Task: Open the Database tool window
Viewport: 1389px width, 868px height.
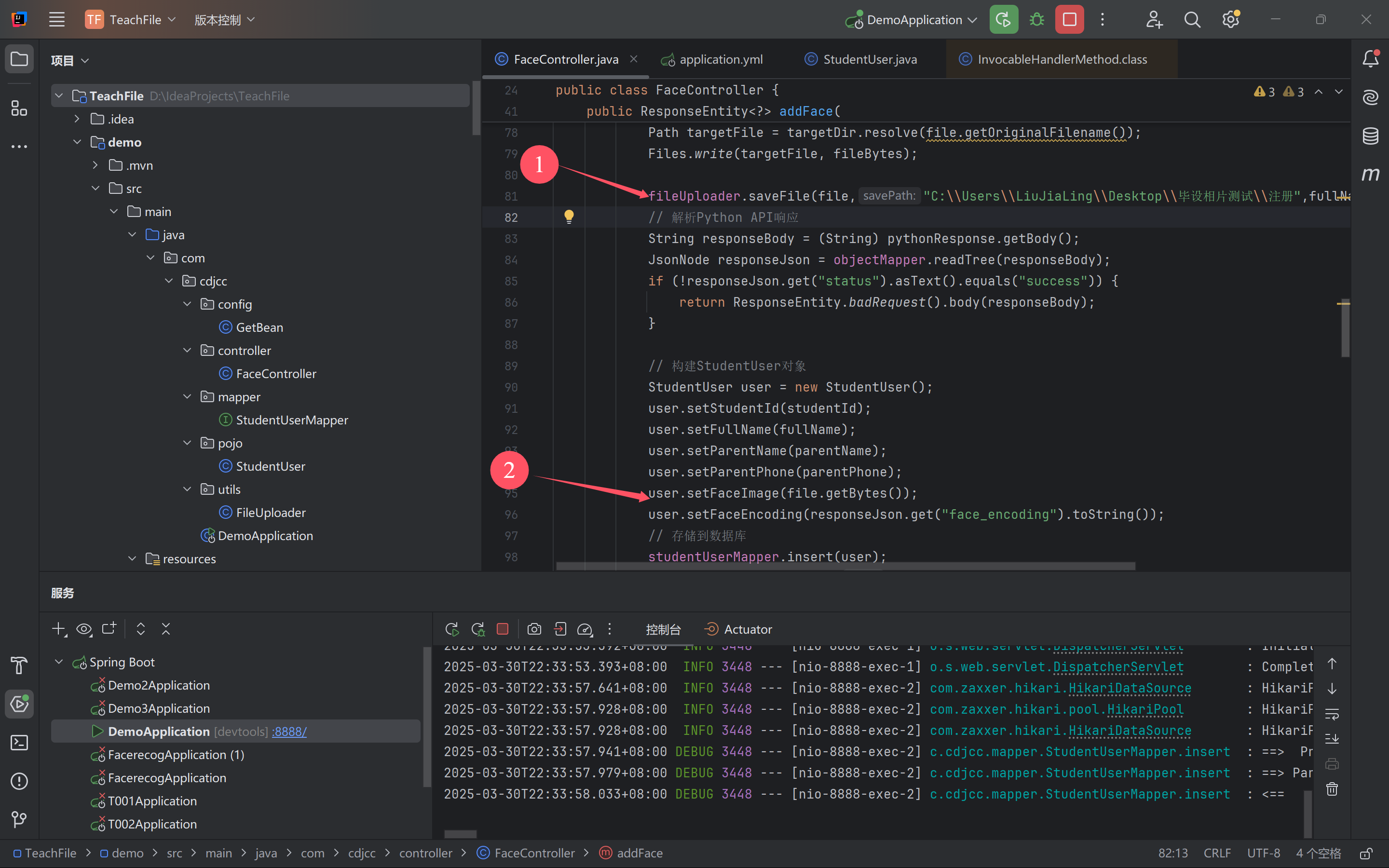Action: (x=1371, y=136)
